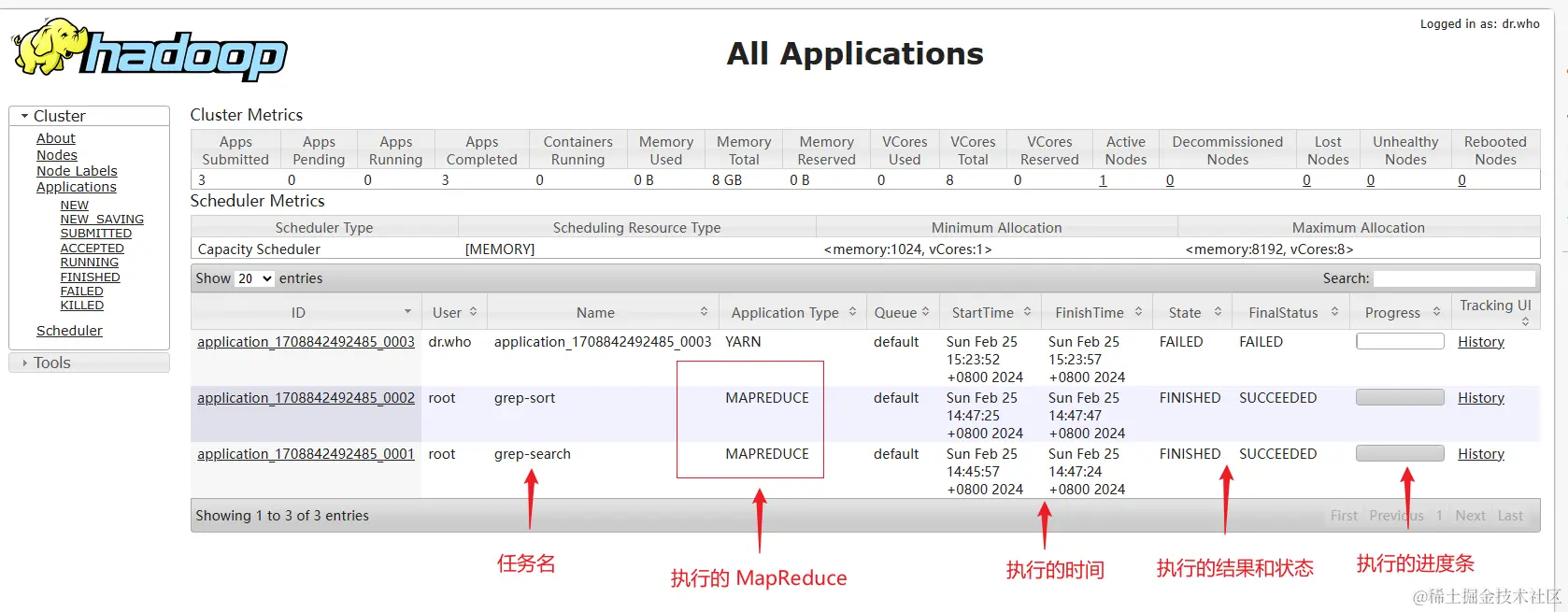The image size is (1568, 612).
Task: Sort by ID column arrow icon
Action: point(407,312)
